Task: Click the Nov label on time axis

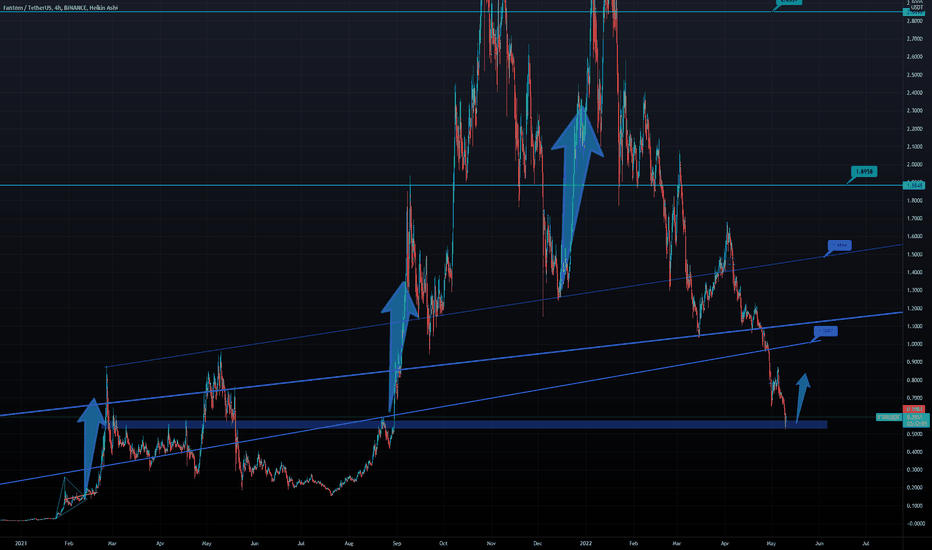Action: (491, 543)
